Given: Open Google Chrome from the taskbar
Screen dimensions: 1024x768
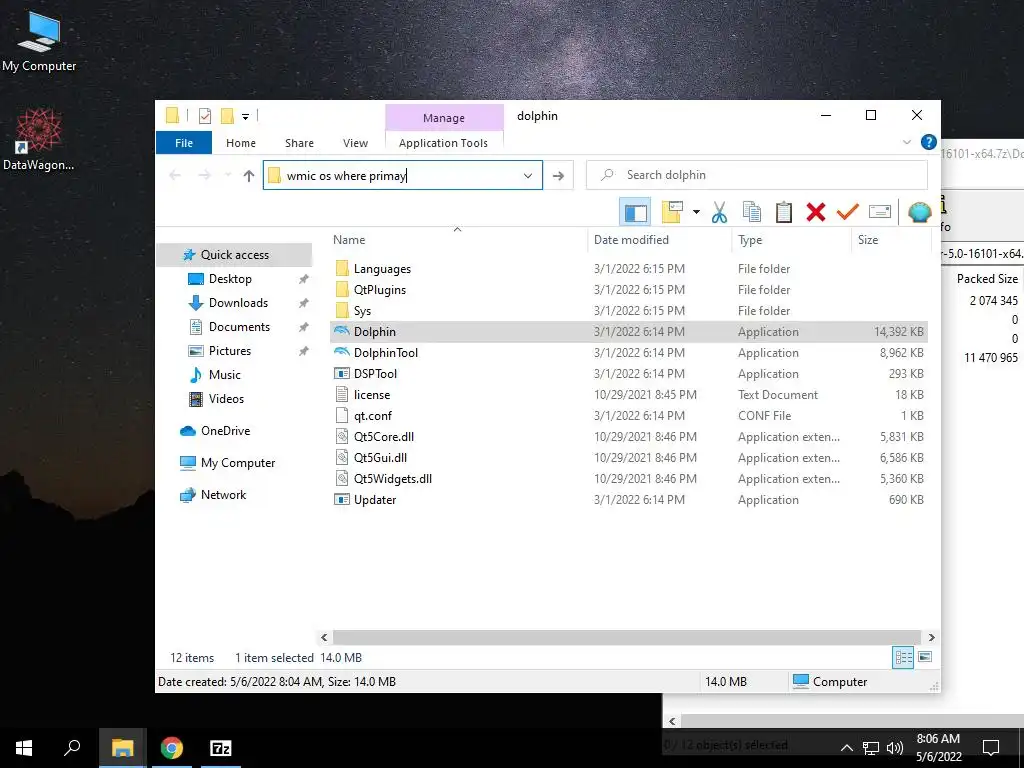Looking at the screenshot, I should pyautogui.click(x=172, y=748).
